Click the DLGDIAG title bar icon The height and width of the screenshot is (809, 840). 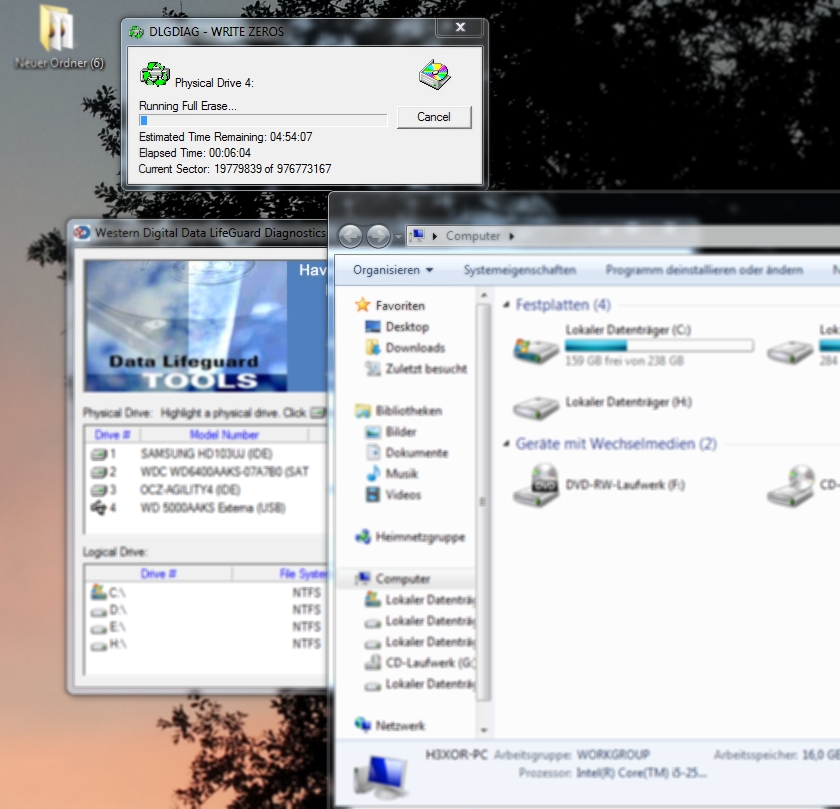point(137,32)
